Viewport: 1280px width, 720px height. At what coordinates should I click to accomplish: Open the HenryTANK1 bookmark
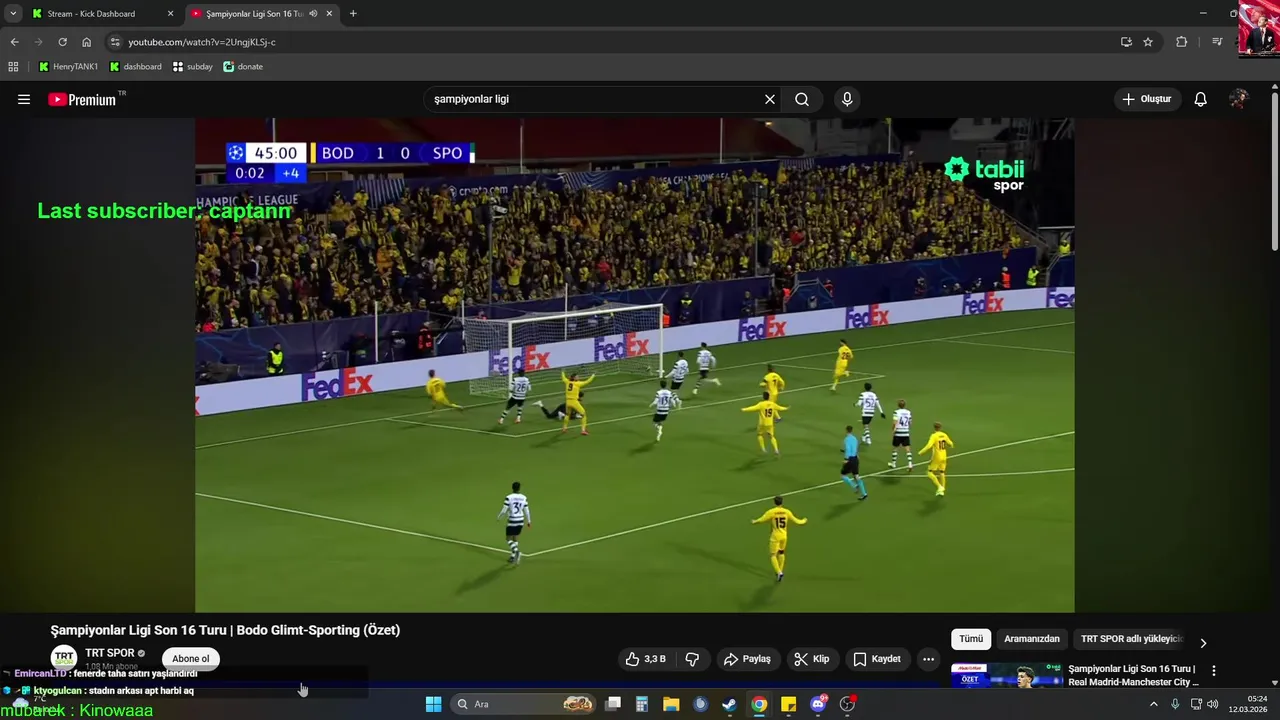tap(68, 67)
